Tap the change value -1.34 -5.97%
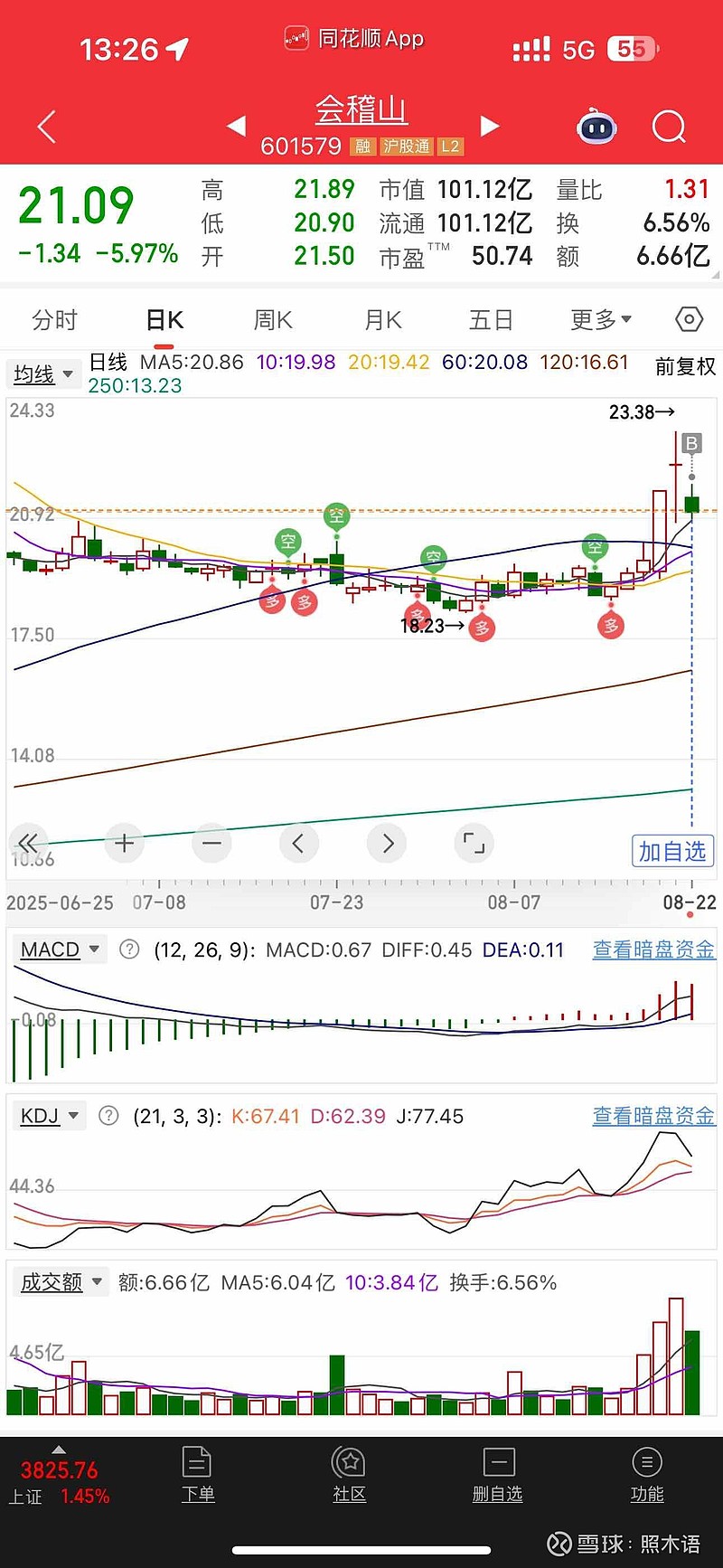 point(98,253)
